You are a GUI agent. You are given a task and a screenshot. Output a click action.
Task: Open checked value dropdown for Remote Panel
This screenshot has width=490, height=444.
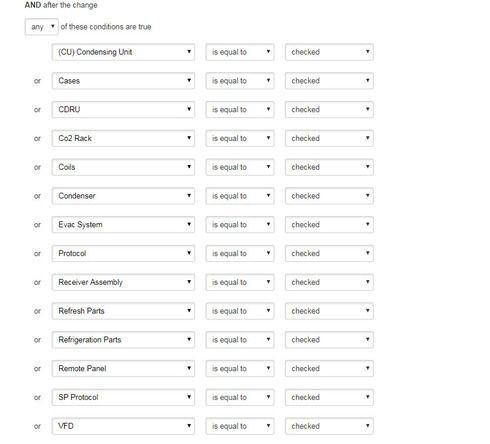(329, 369)
